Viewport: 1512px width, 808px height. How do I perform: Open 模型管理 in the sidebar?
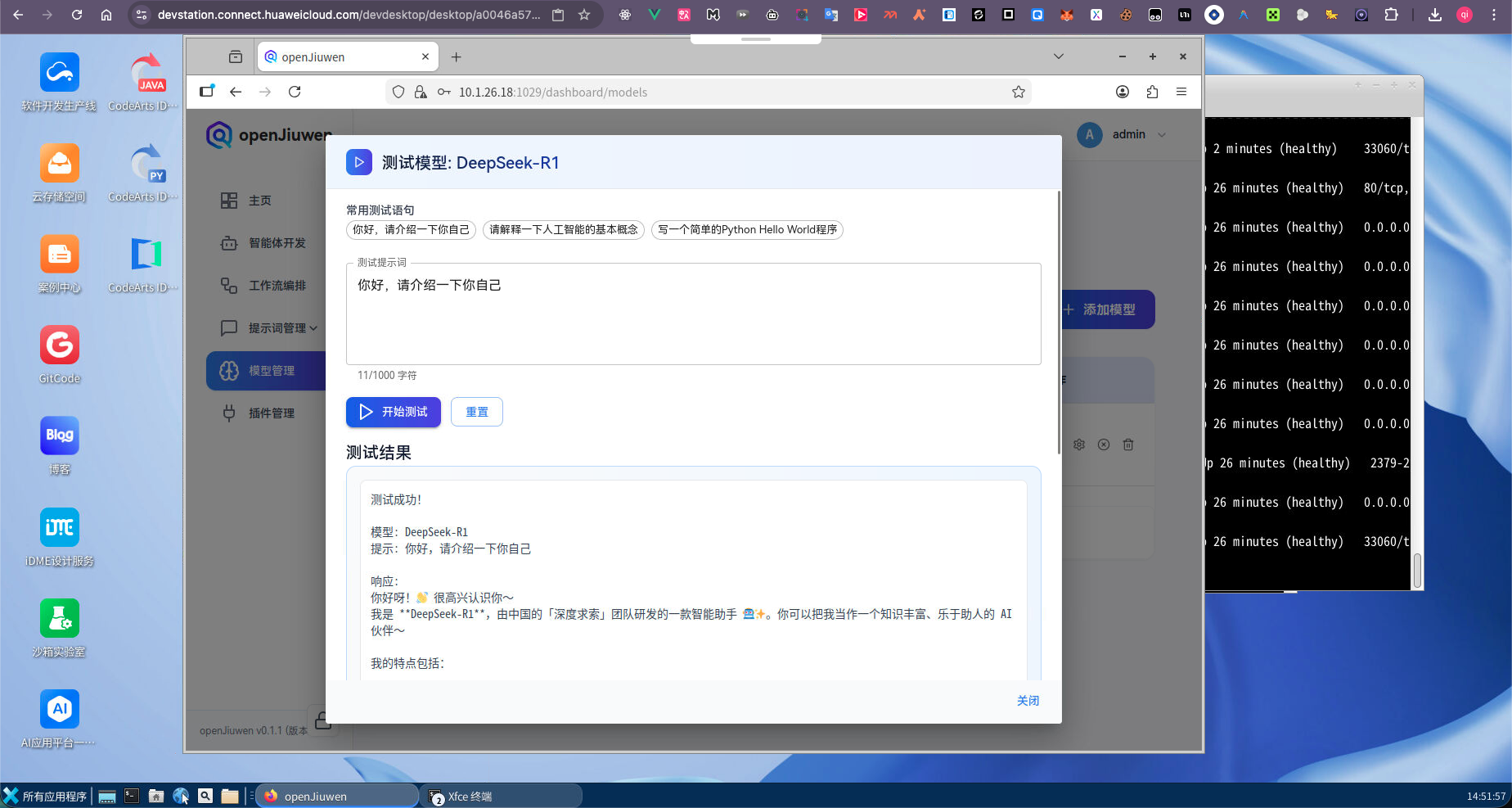[267, 371]
